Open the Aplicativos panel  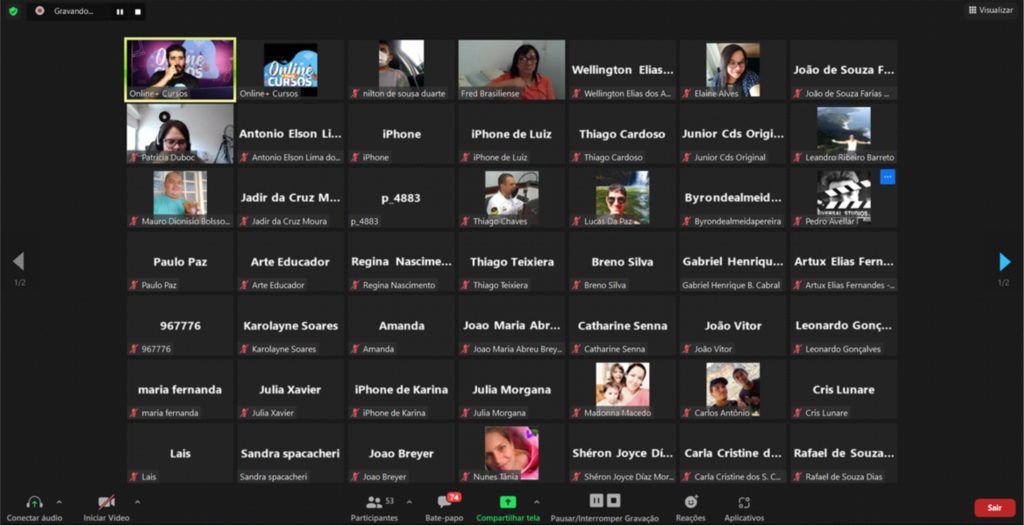coord(743,502)
